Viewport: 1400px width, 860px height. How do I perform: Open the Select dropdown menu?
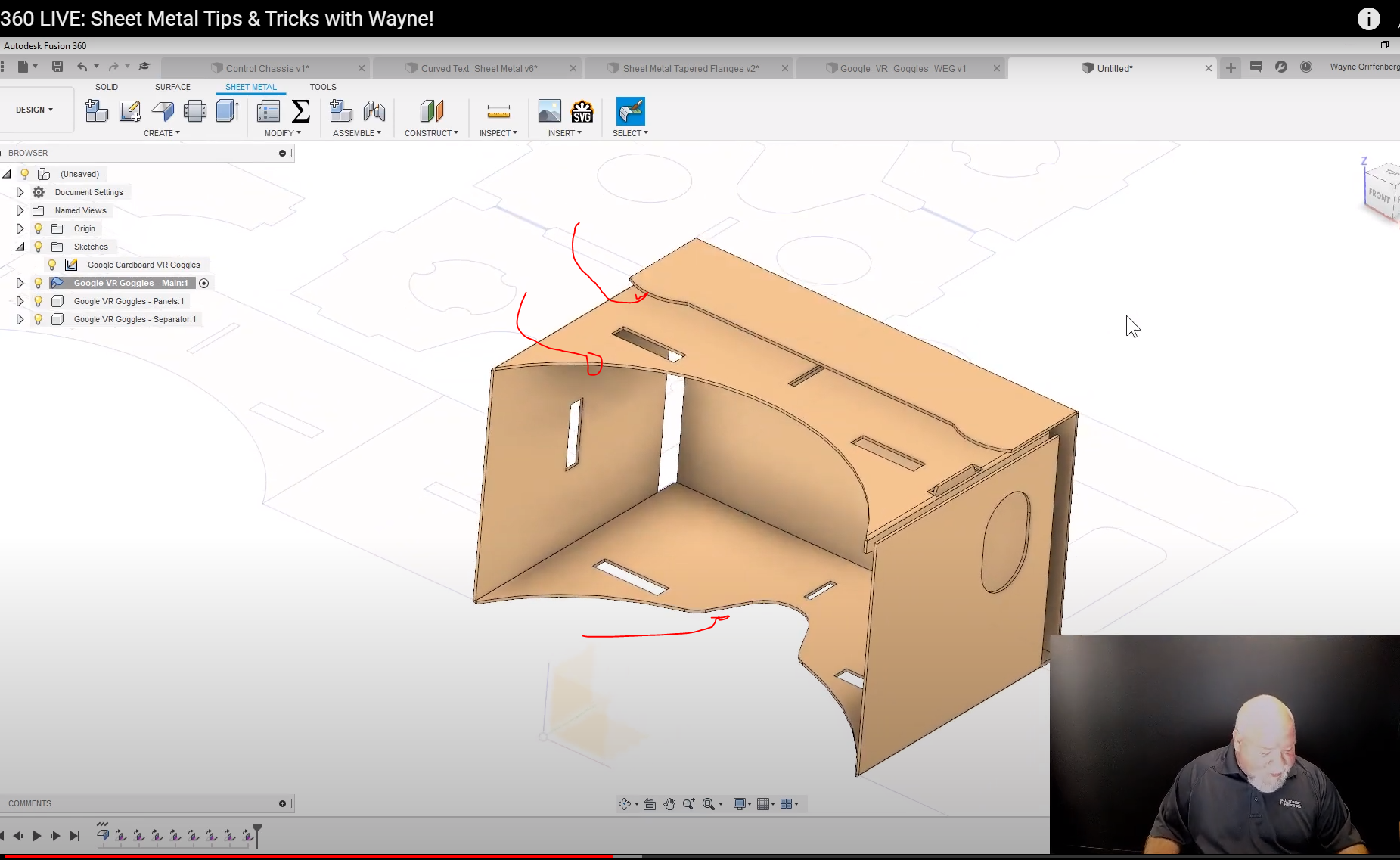(630, 133)
